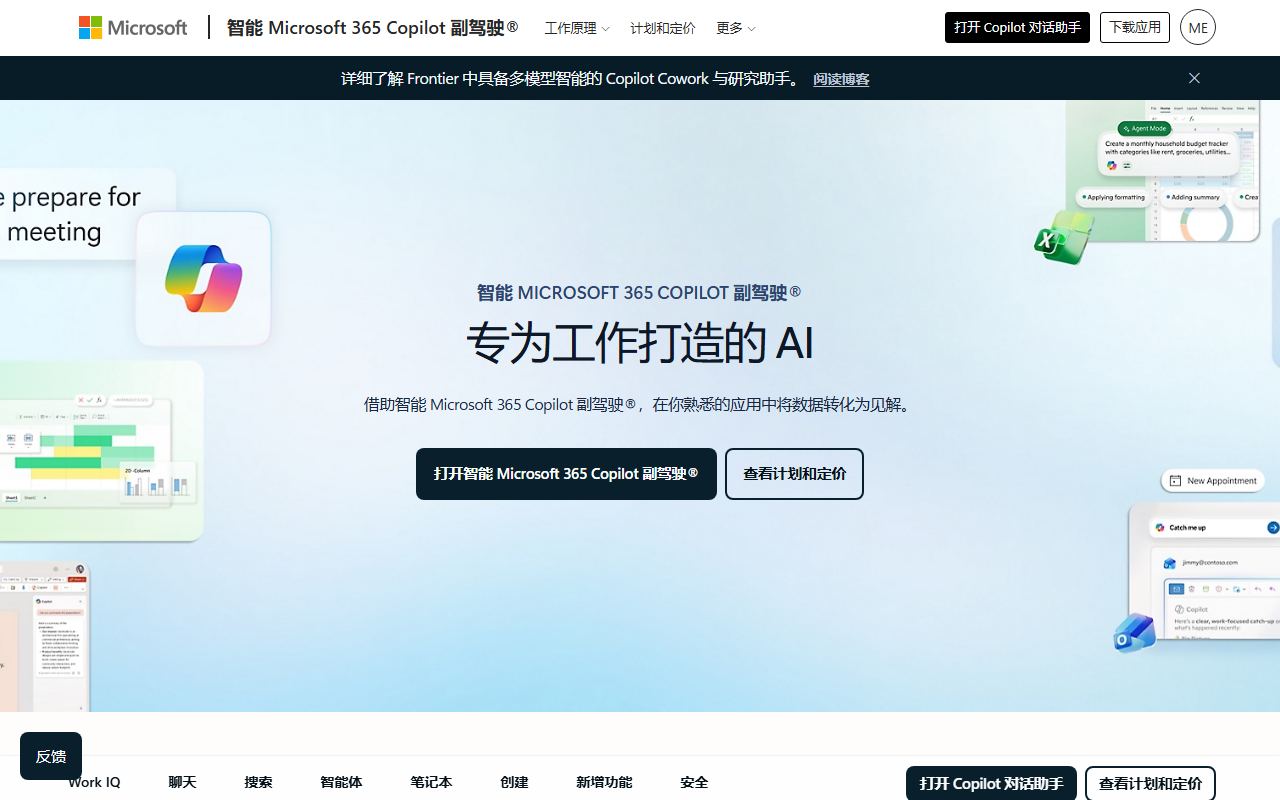Select the 聊天 tab
Screen dimensions: 1280x800
(182, 782)
